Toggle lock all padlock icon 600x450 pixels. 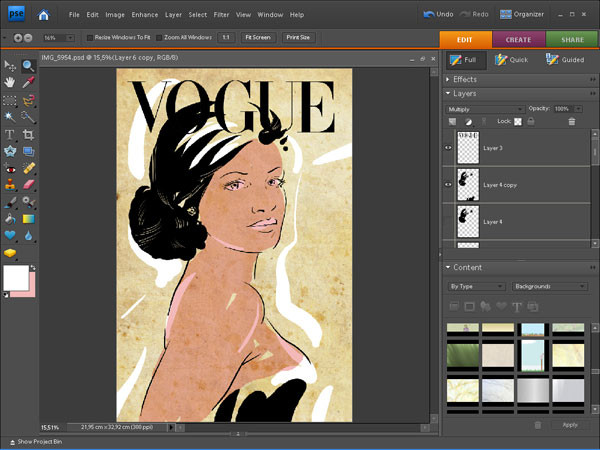pyautogui.click(x=531, y=122)
